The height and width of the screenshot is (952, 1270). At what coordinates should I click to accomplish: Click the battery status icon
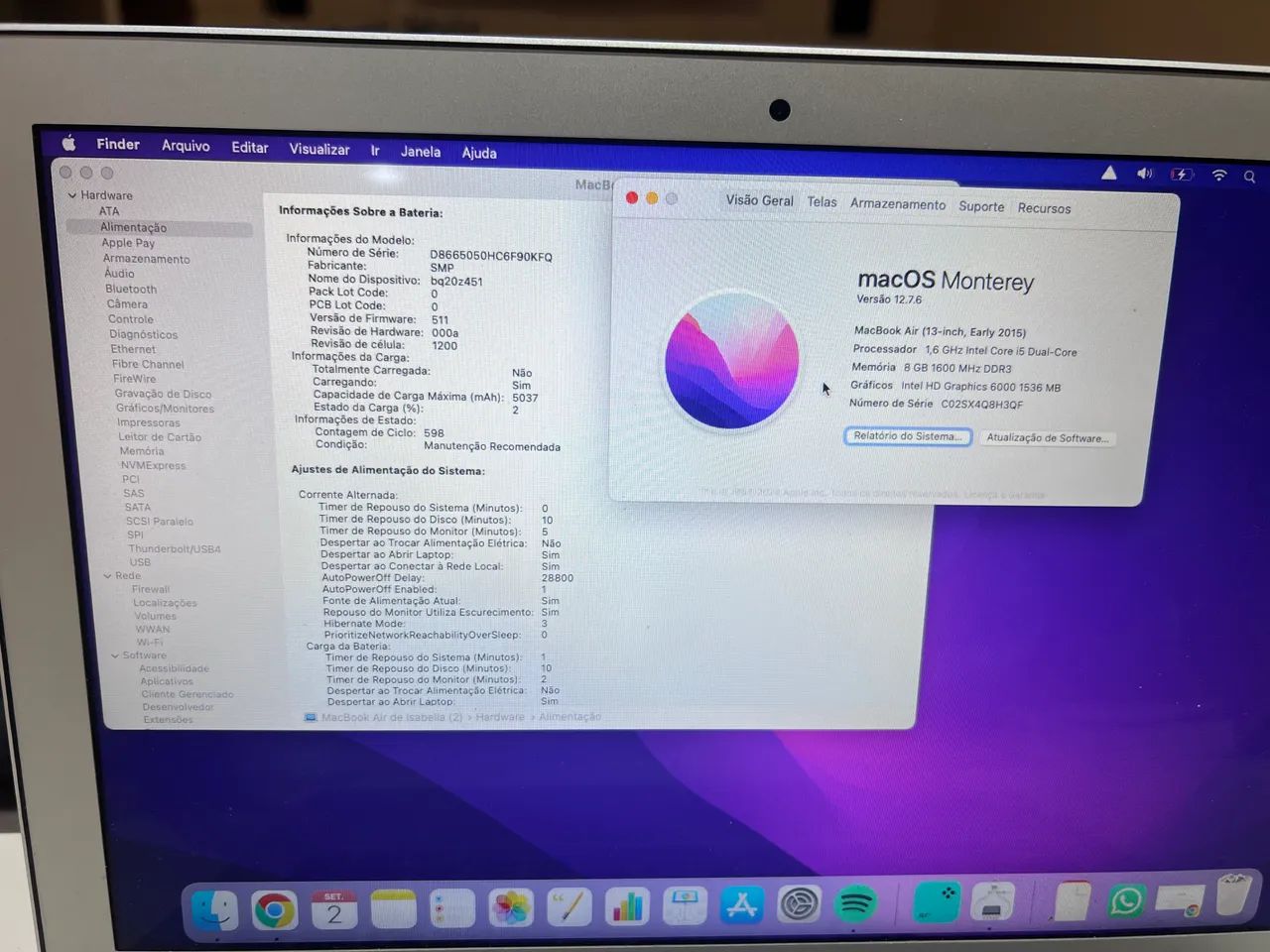click(1181, 173)
